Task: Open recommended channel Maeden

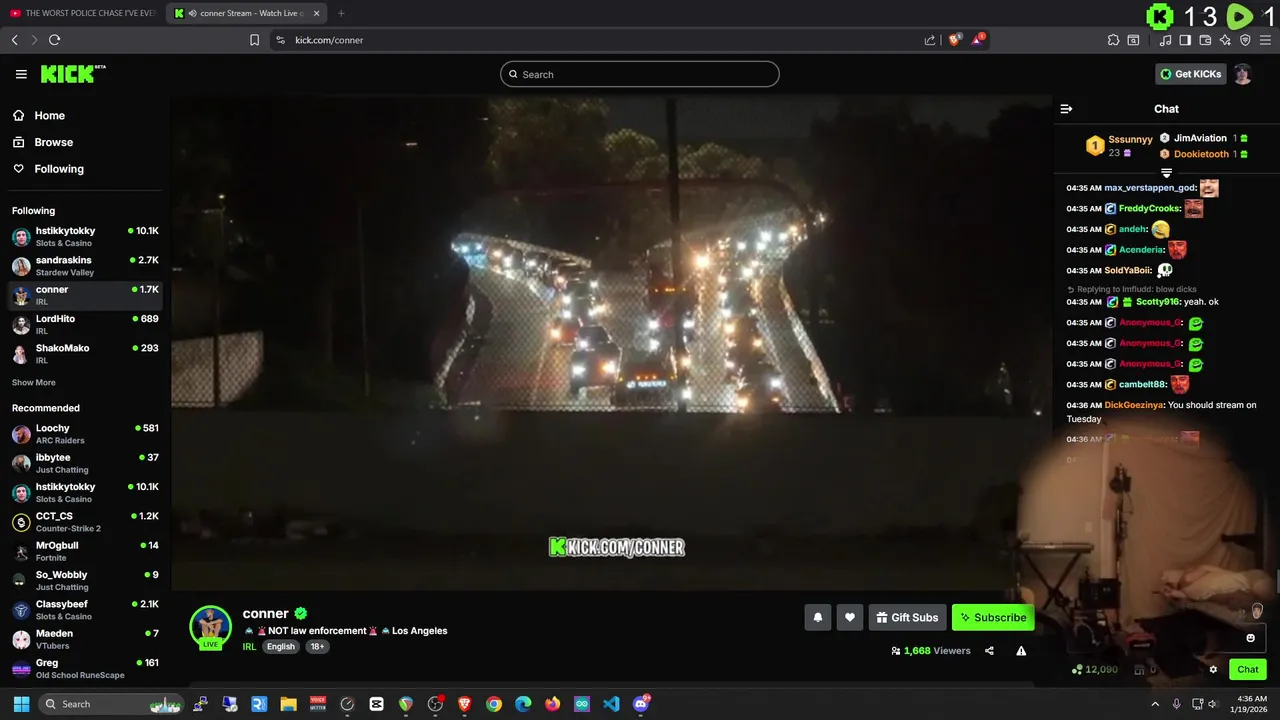Action: point(85,639)
